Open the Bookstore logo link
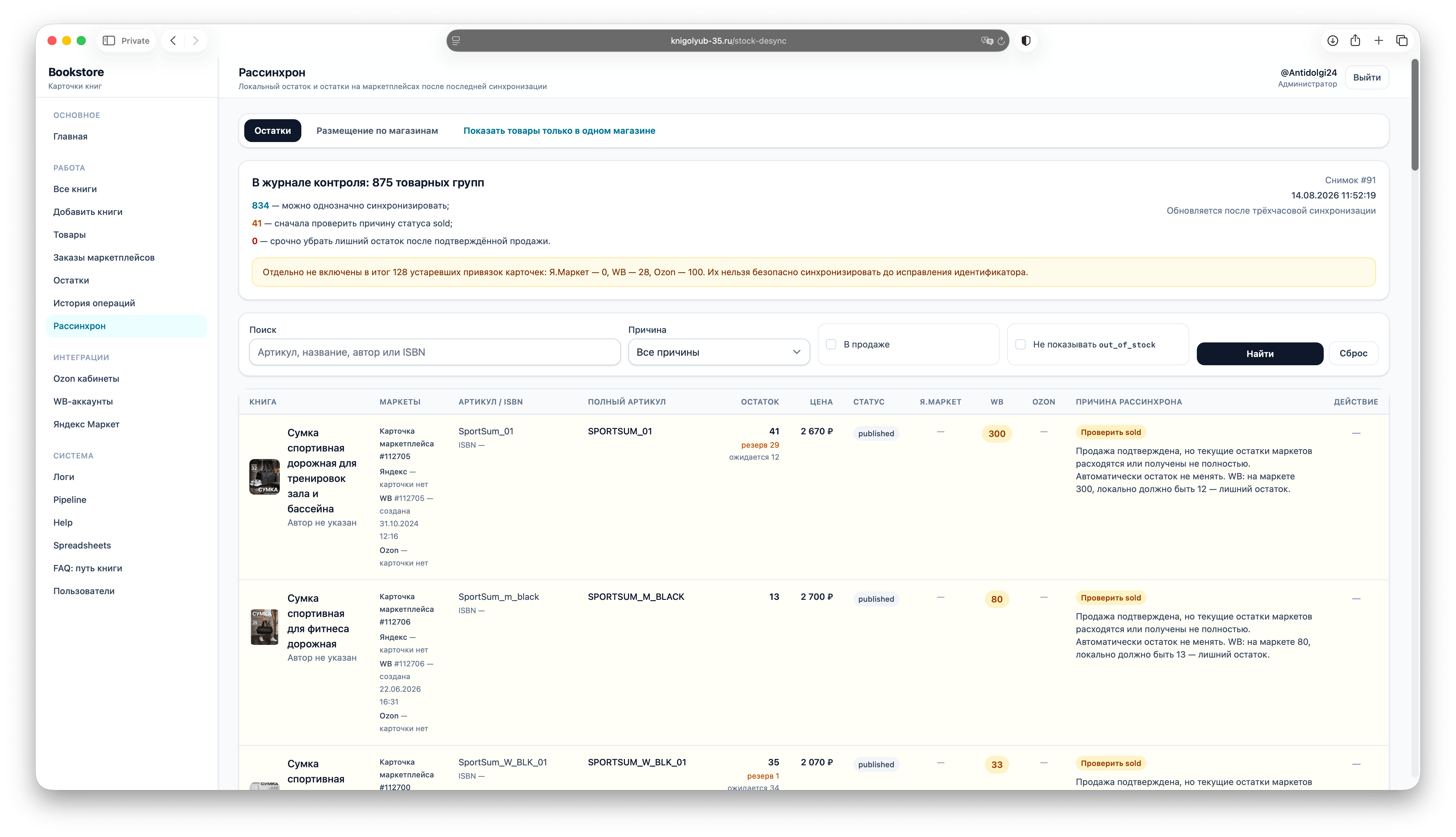 coord(76,72)
